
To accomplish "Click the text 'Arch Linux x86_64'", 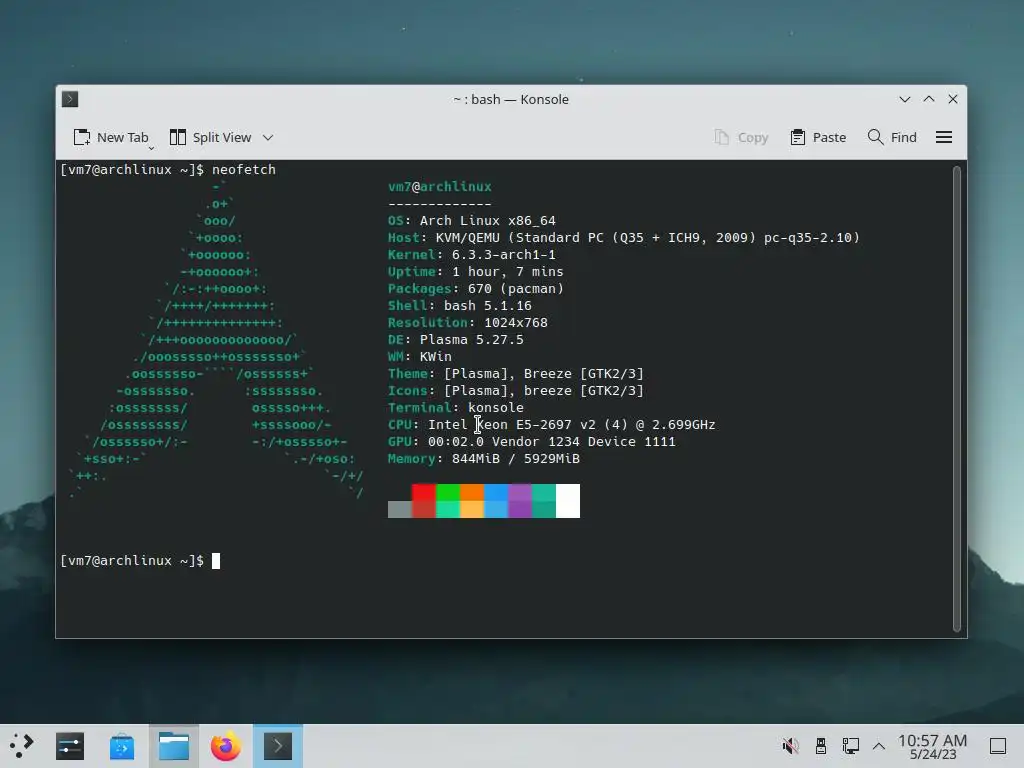I will click(487, 221).
